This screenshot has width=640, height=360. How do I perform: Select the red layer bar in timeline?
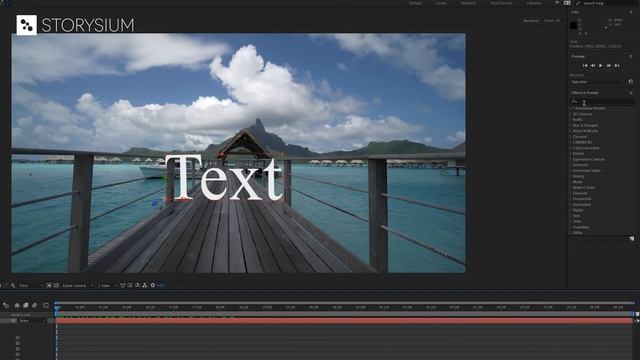coord(344,321)
